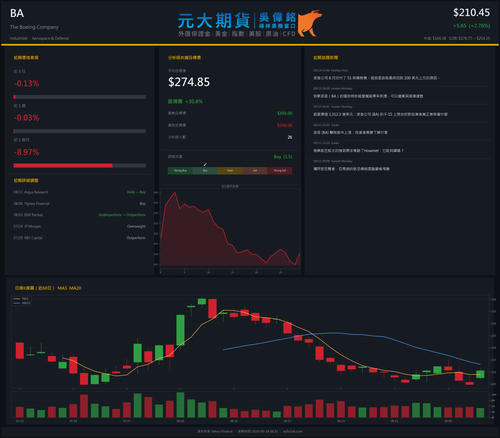This screenshot has width=500, height=438.
Task: Click the orange bull logo icon
Action: [x=310, y=23]
